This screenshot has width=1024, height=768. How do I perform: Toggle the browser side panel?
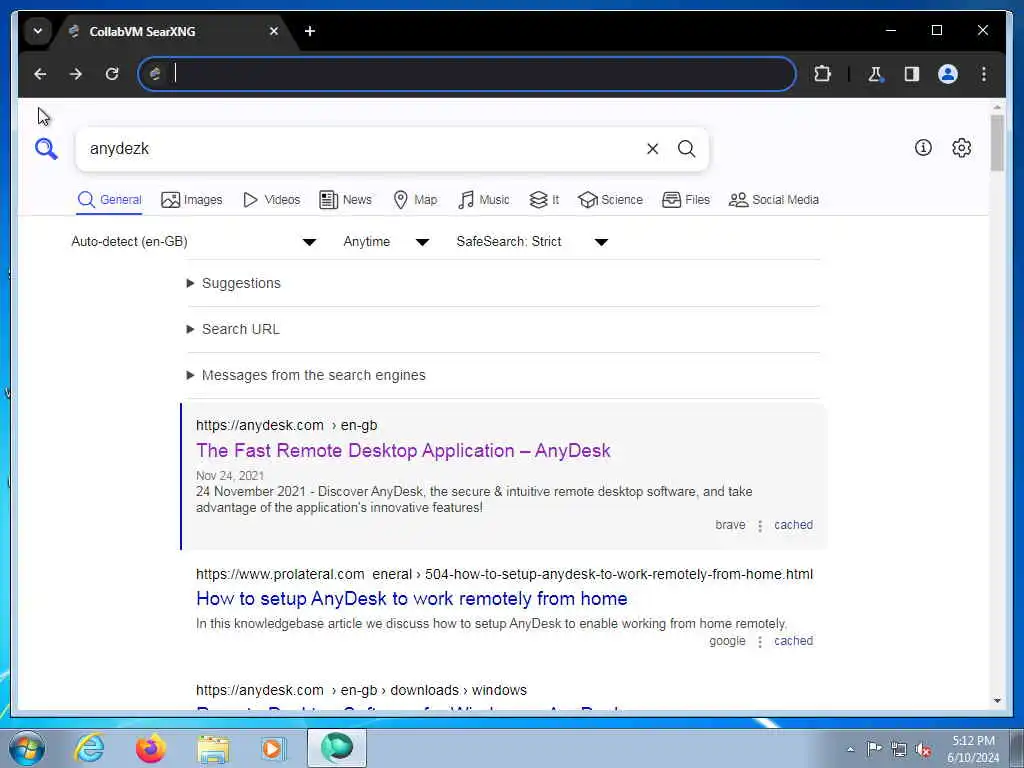[x=912, y=74]
